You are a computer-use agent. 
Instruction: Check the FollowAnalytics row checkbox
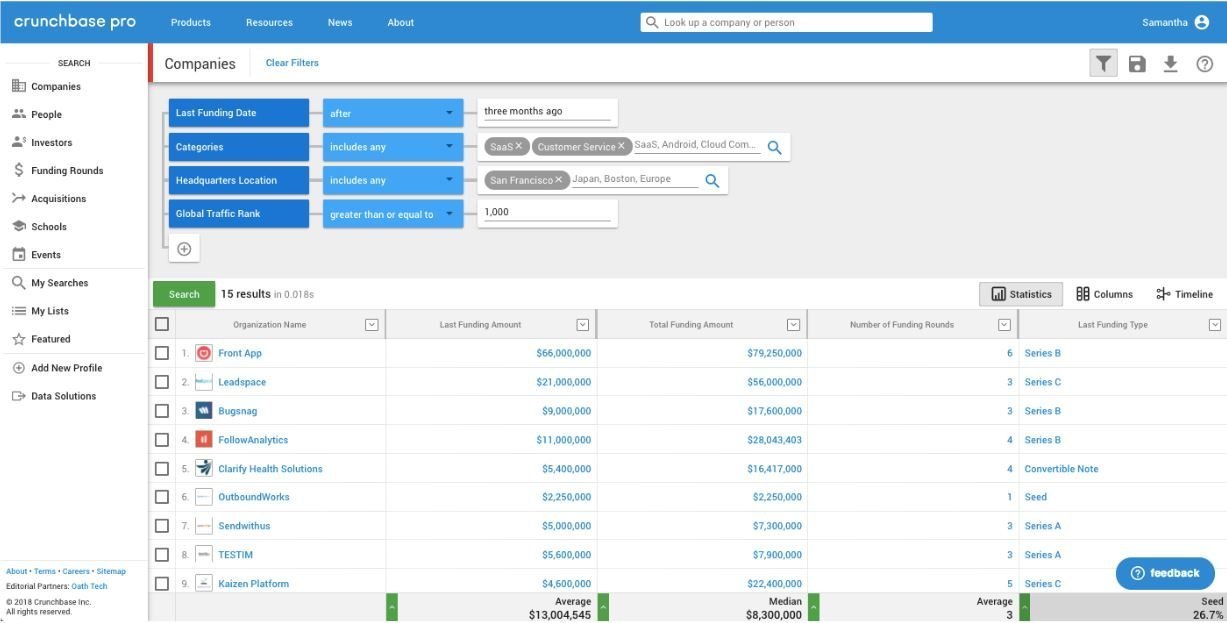click(x=162, y=440)
